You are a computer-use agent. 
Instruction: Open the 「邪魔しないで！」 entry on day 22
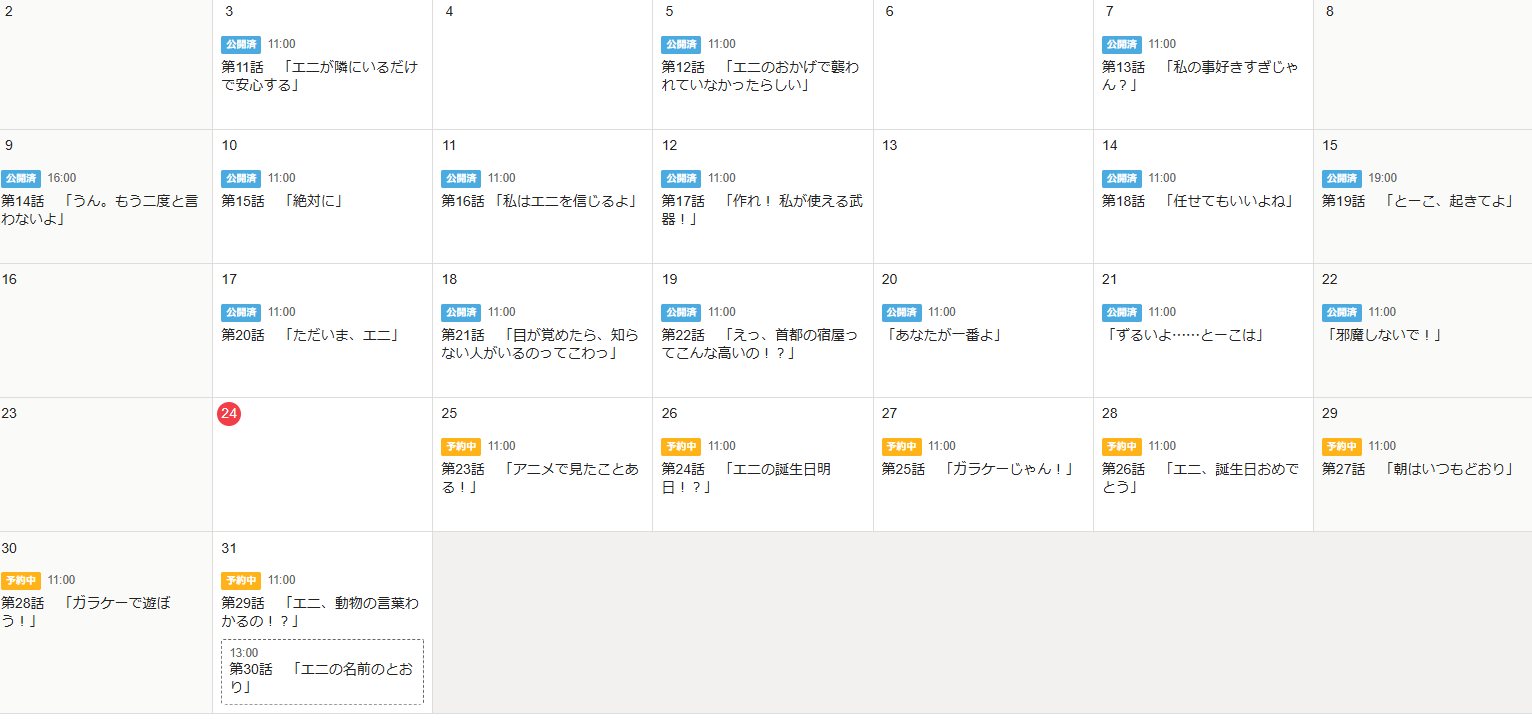click(1384, 335)
